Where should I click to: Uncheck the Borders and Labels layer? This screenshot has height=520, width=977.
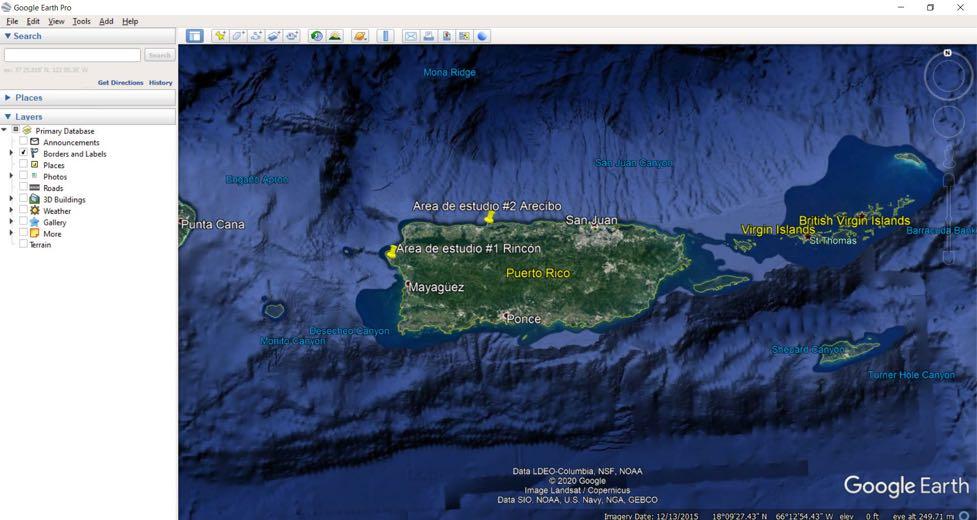(x=23, y=153)
